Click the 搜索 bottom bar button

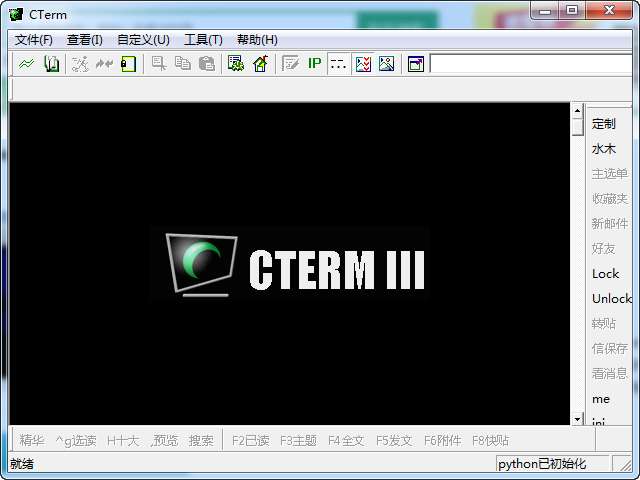[201, 440]
